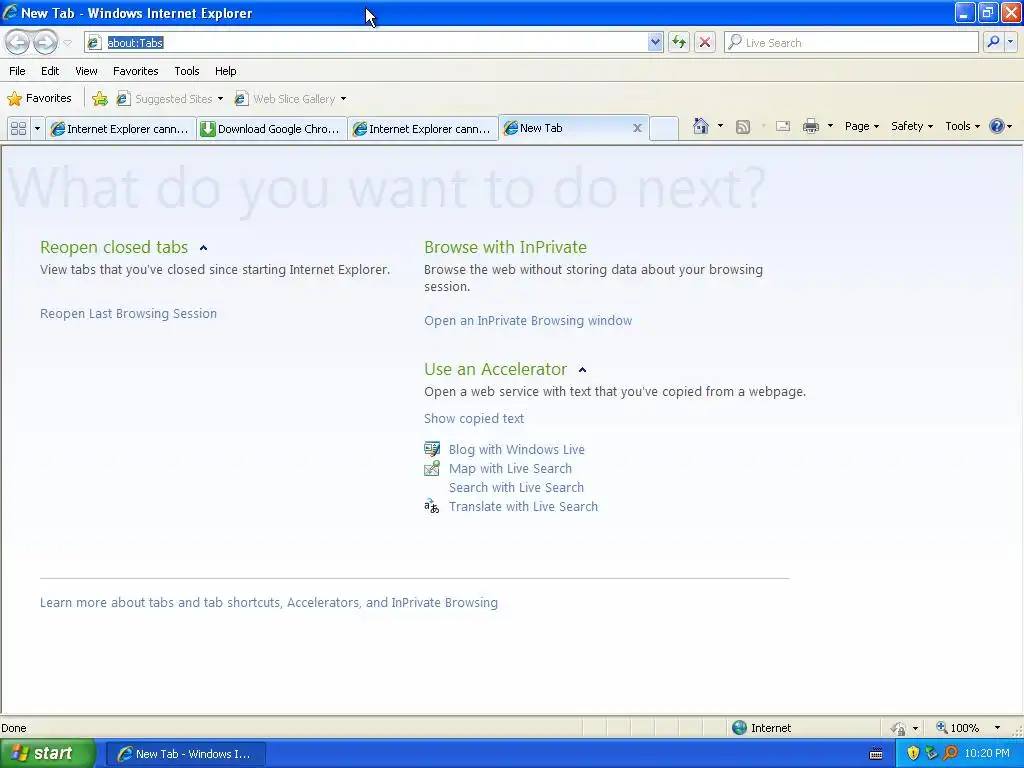This screenshot has width=1024, height=768.
Task: Open the View menu
Action: [x=86, y=71]
